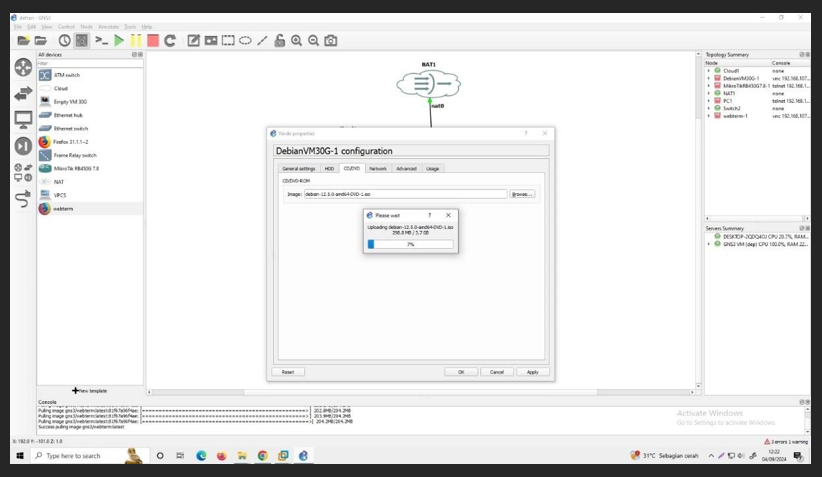Viewport: 822px width, 477px height.
Task: Switch to the HDD tab
Action: pyautogui.click(x=329, y=169)
